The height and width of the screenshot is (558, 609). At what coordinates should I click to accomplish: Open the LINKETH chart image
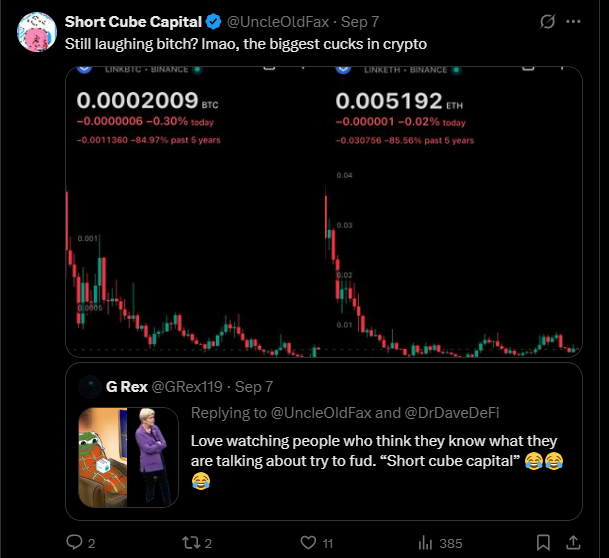pos(453,212)
